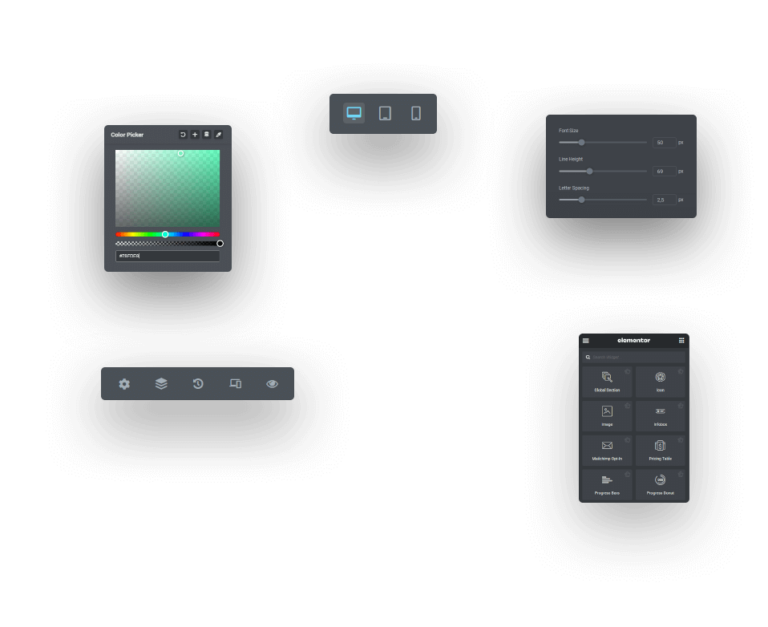Toggle the preview eye icon
The height and width of the screenshot is (627, 768).
(272, 384)
